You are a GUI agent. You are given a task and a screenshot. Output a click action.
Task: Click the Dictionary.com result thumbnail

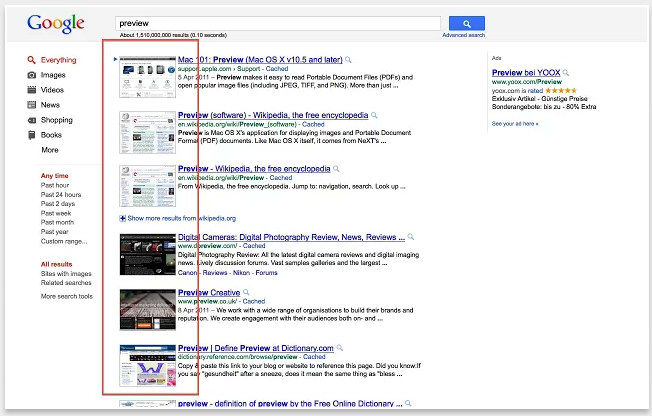coord(147,365)
